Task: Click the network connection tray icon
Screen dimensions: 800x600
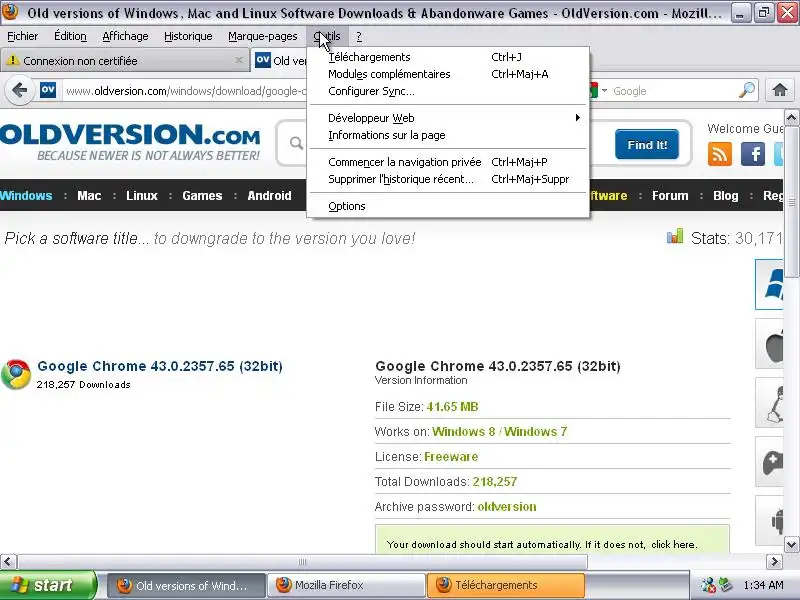Action: [x=725, y=585]
